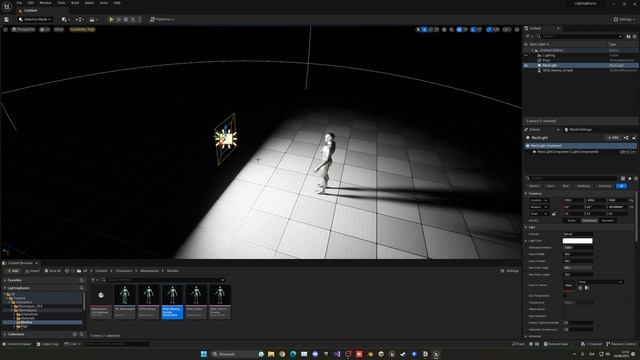Use selected asset for Source Texture icon
640x360 pixels.
pos(580,288)
